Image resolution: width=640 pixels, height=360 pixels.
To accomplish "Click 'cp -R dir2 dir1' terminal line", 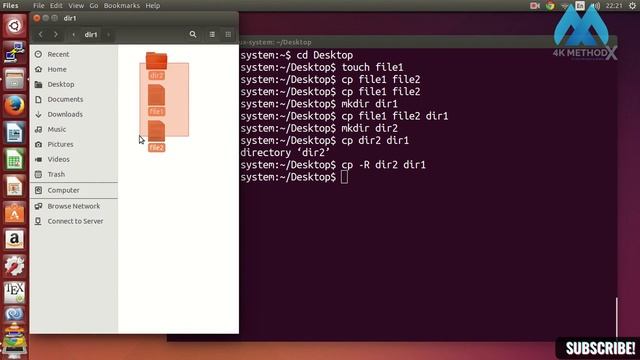I will [x=383, y=165].
